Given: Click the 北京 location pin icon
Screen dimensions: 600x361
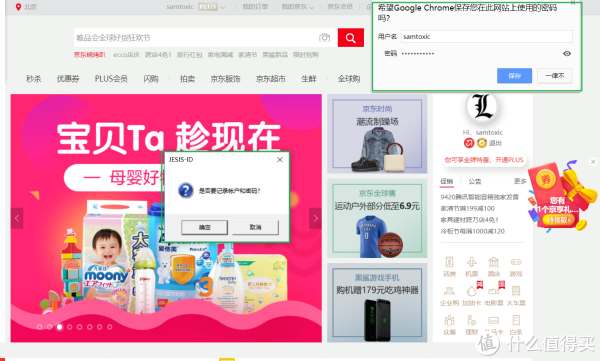Looking at the screenshot, I should pyautogui.click(x=18, y=7).
